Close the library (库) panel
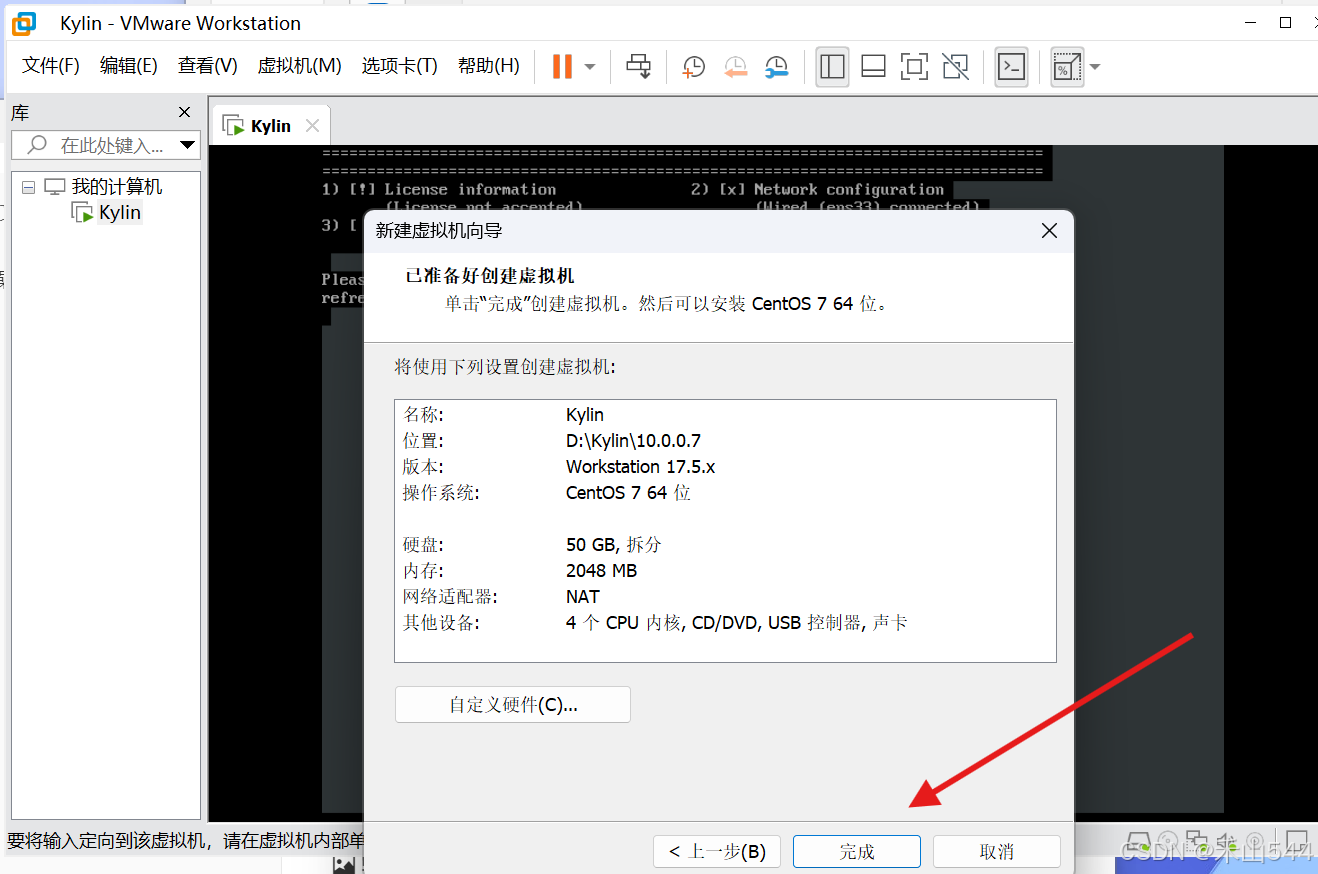Screen dimensions: 1318x874 pos(184,112)
